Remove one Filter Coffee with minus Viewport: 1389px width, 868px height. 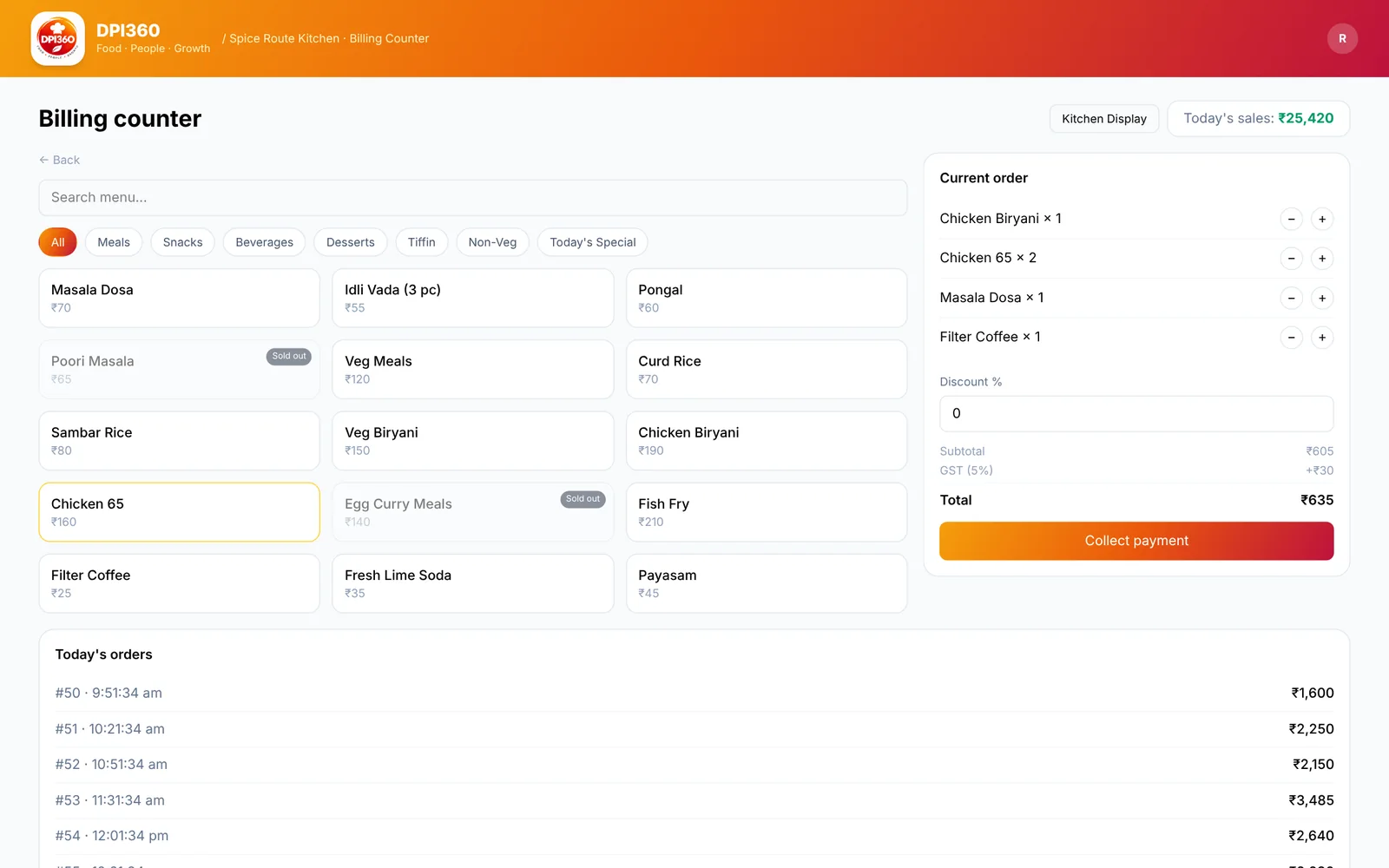[x=1292, y=337]
